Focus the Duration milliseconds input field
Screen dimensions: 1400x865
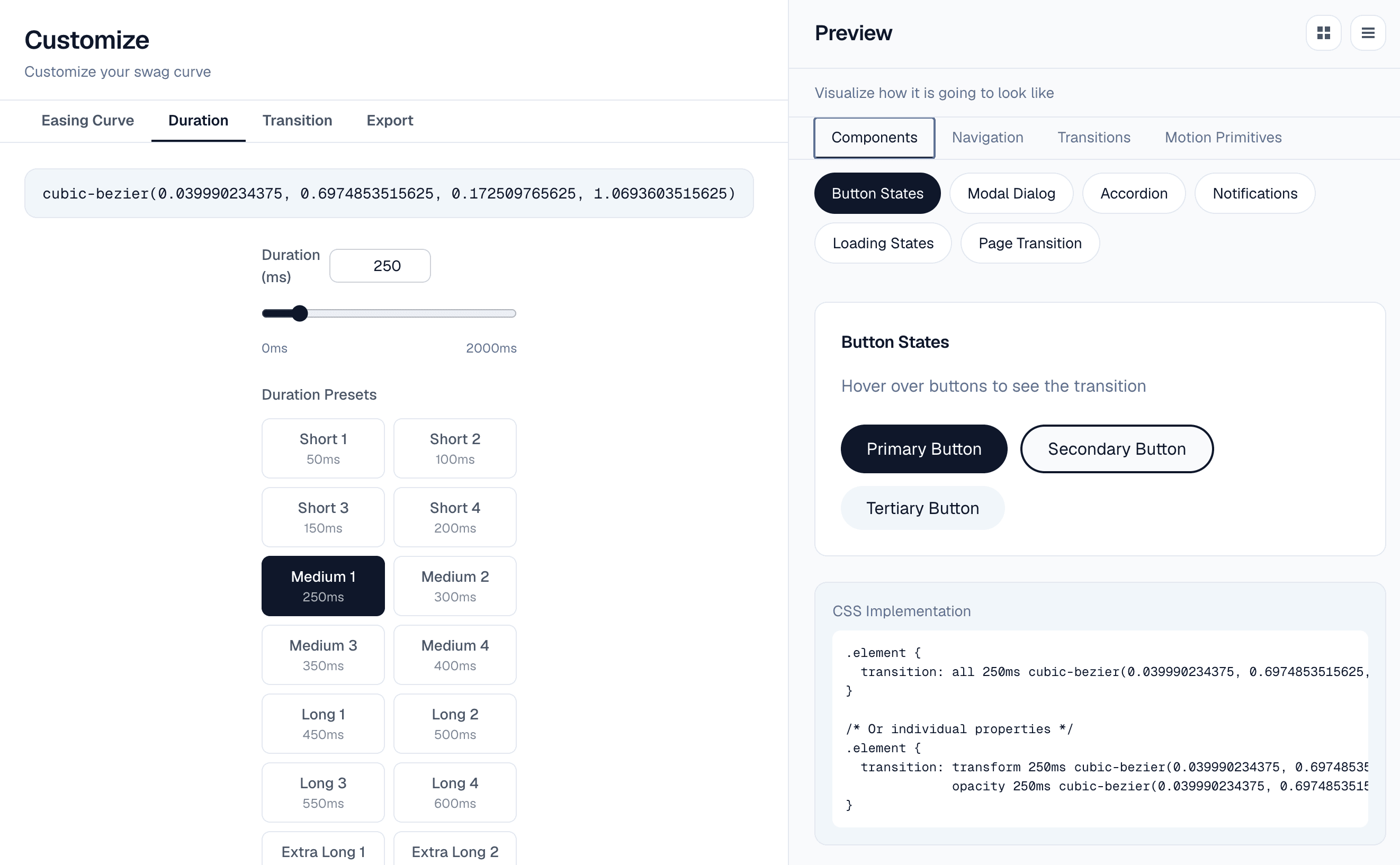tap(380, 265)
